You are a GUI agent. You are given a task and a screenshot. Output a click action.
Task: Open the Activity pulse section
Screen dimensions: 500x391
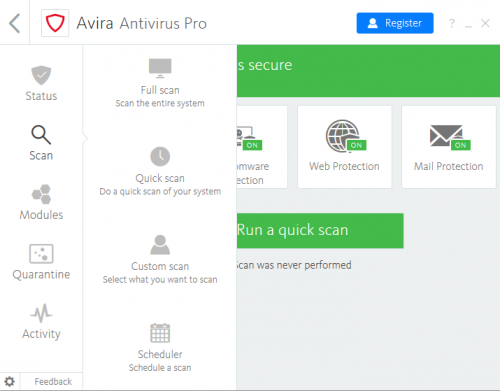pyautogui.click(x=41, y=321)
